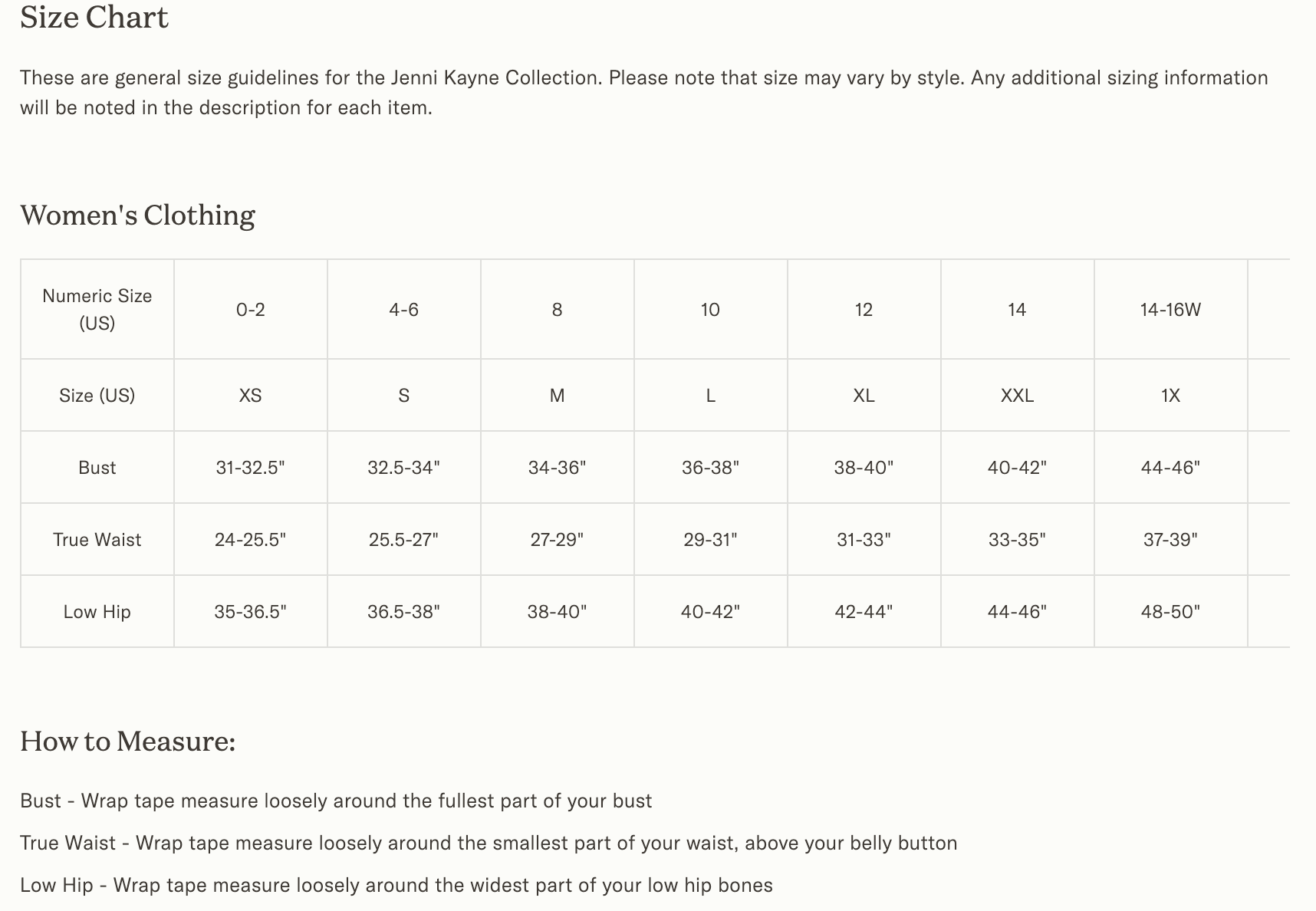
Task: Click the 48-50" low hip cell
Action: point(1170,612)
